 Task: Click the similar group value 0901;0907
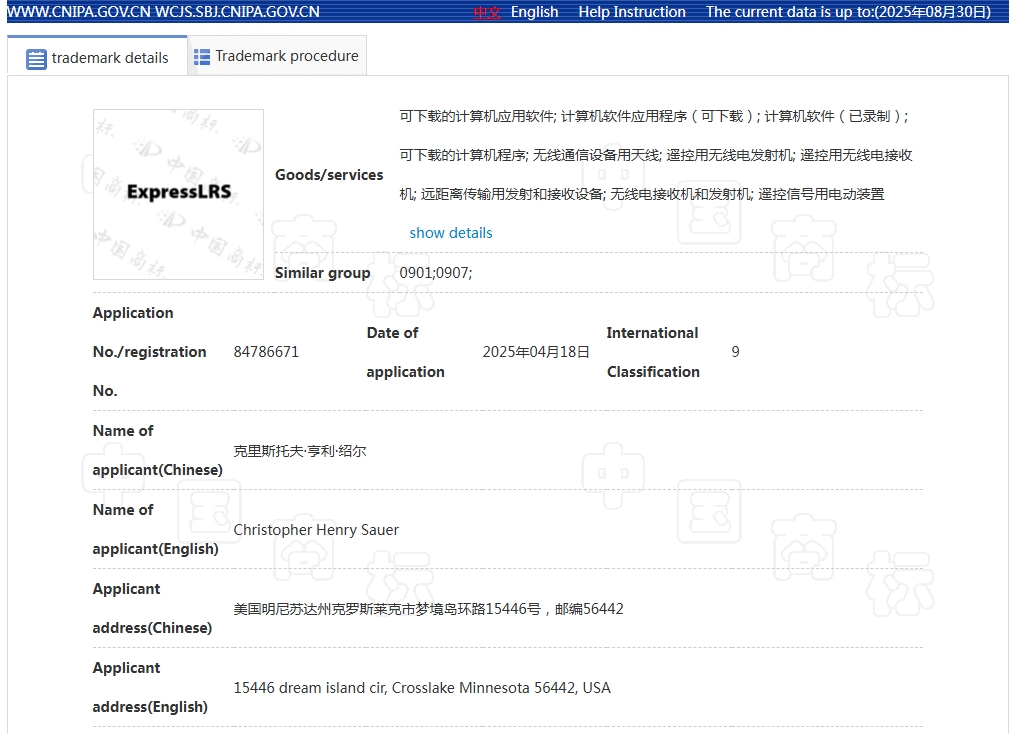coord(435,273)
